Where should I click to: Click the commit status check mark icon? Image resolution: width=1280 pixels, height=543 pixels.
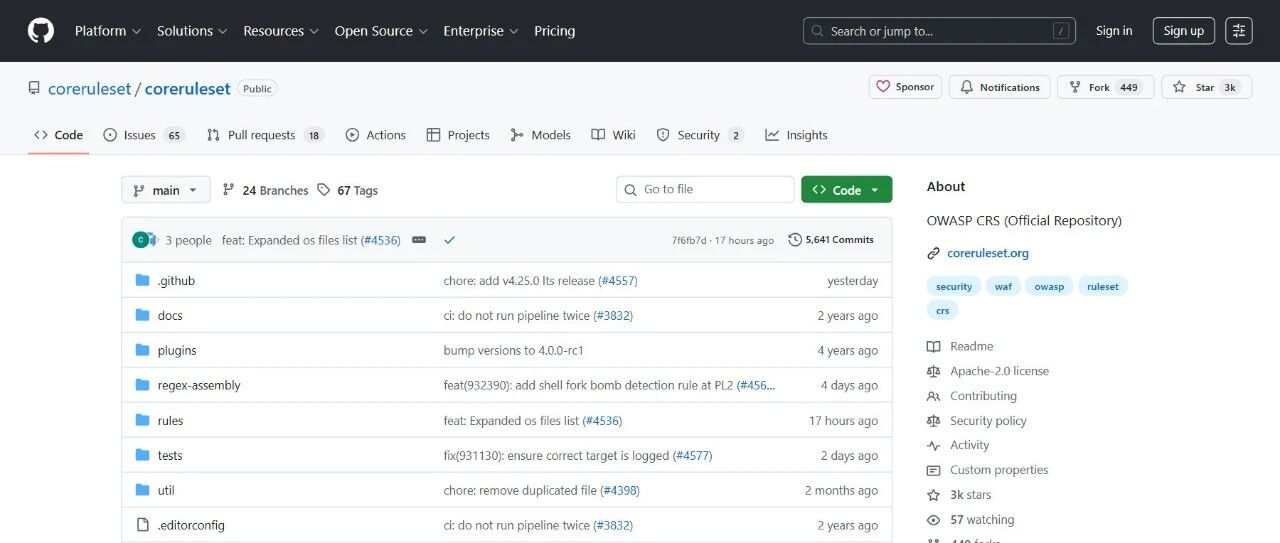coord(449,240)
